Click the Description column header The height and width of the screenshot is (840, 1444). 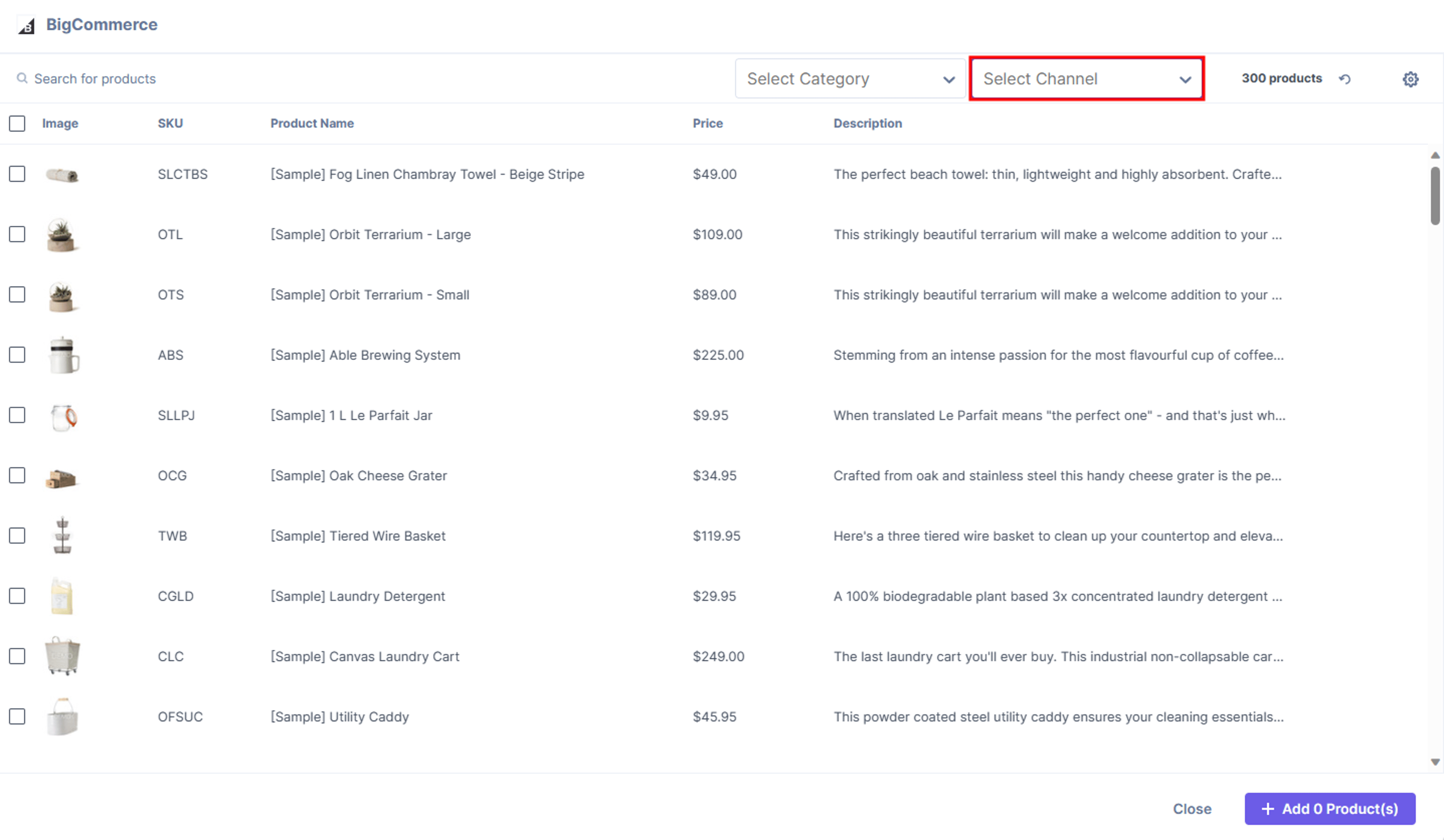pos(868,123)
